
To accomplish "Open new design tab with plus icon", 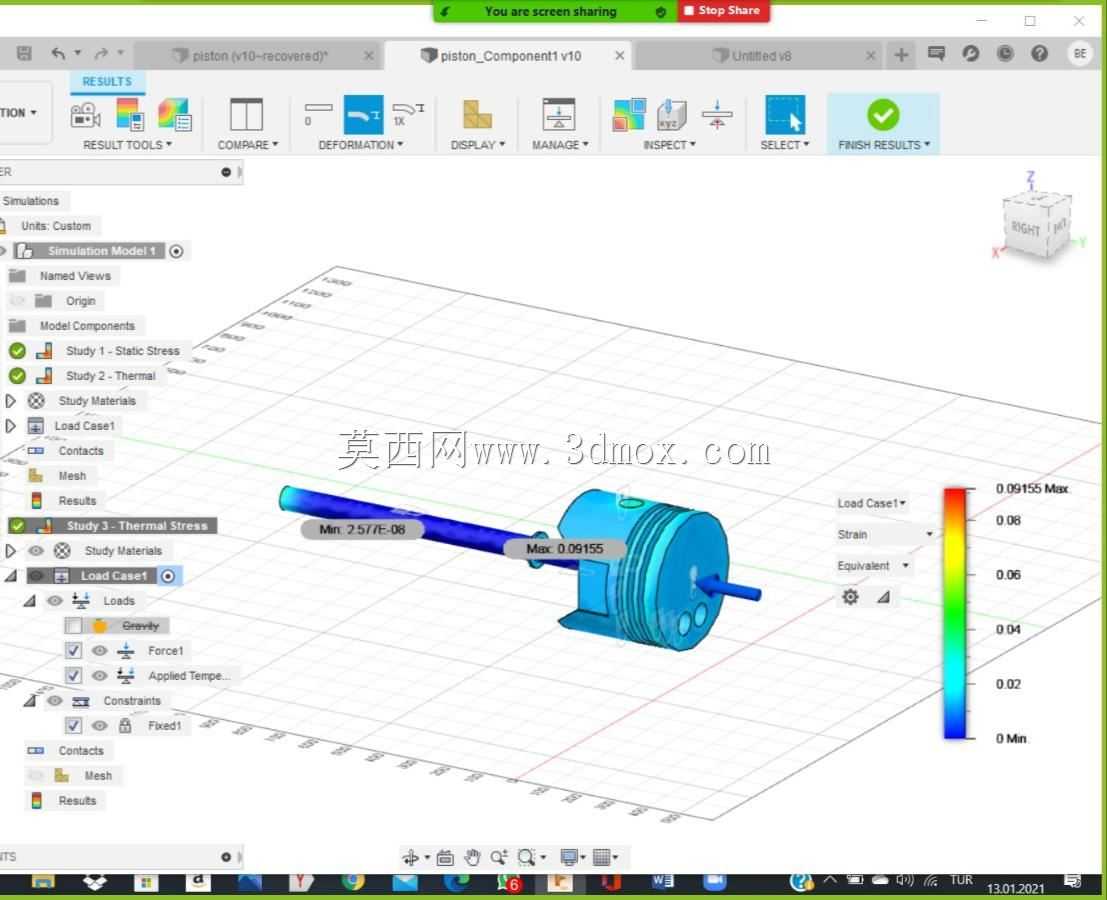I will coord(901,54).
